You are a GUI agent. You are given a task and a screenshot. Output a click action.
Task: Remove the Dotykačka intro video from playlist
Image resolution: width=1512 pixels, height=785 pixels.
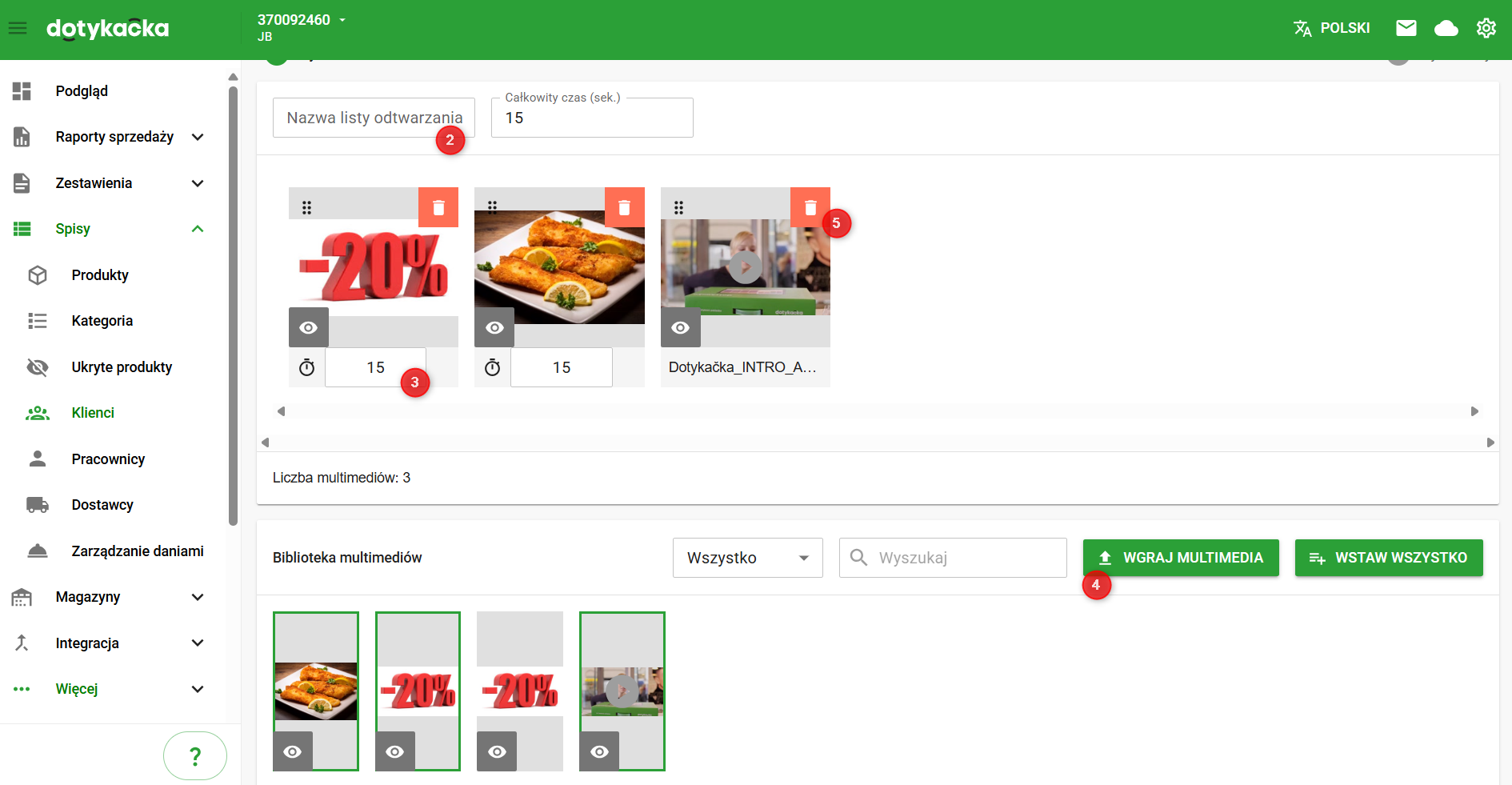pos(810,208)
